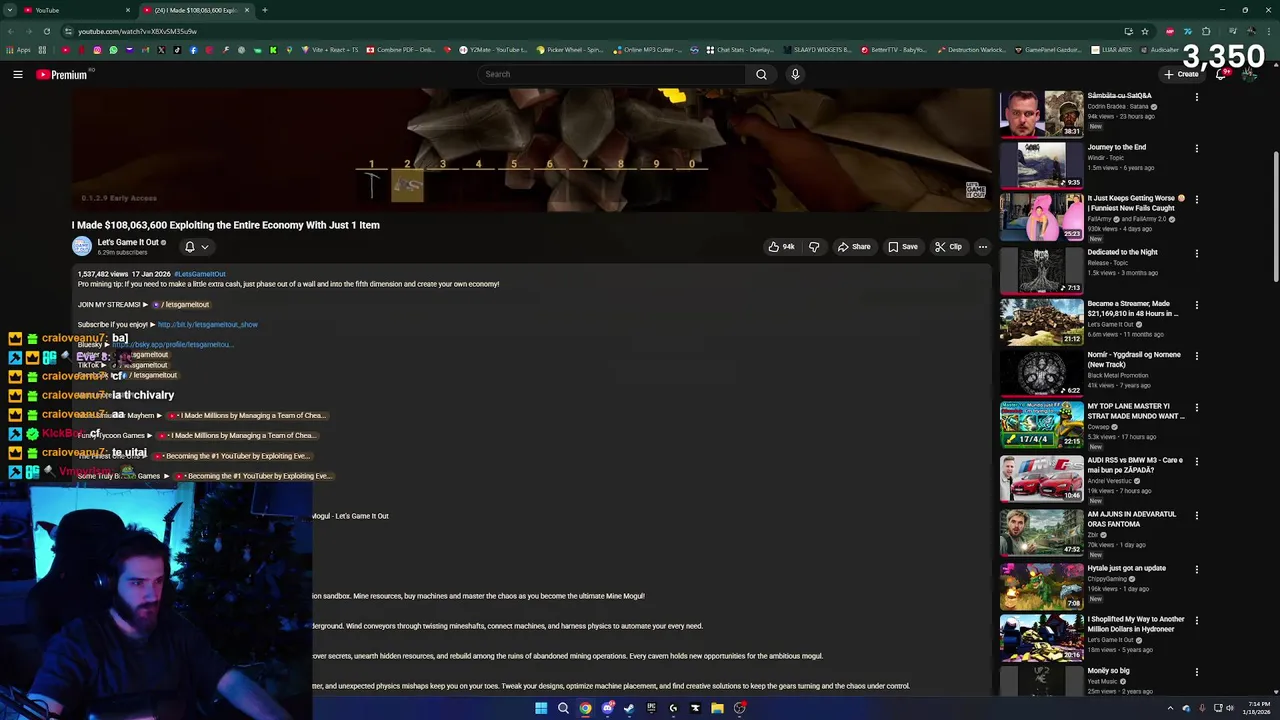Open options for Audi RS5 vs BMW M3 video
This screenshot has width=1280, height=720.
tap(1196, 462)
